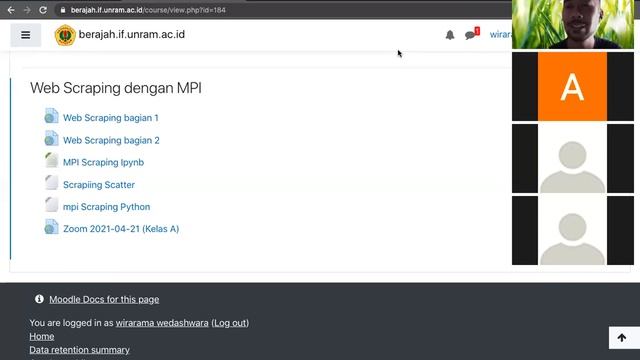640x360 pixels.
Task: Select the first gray avatar participant tile
Action: coord(573,158)
